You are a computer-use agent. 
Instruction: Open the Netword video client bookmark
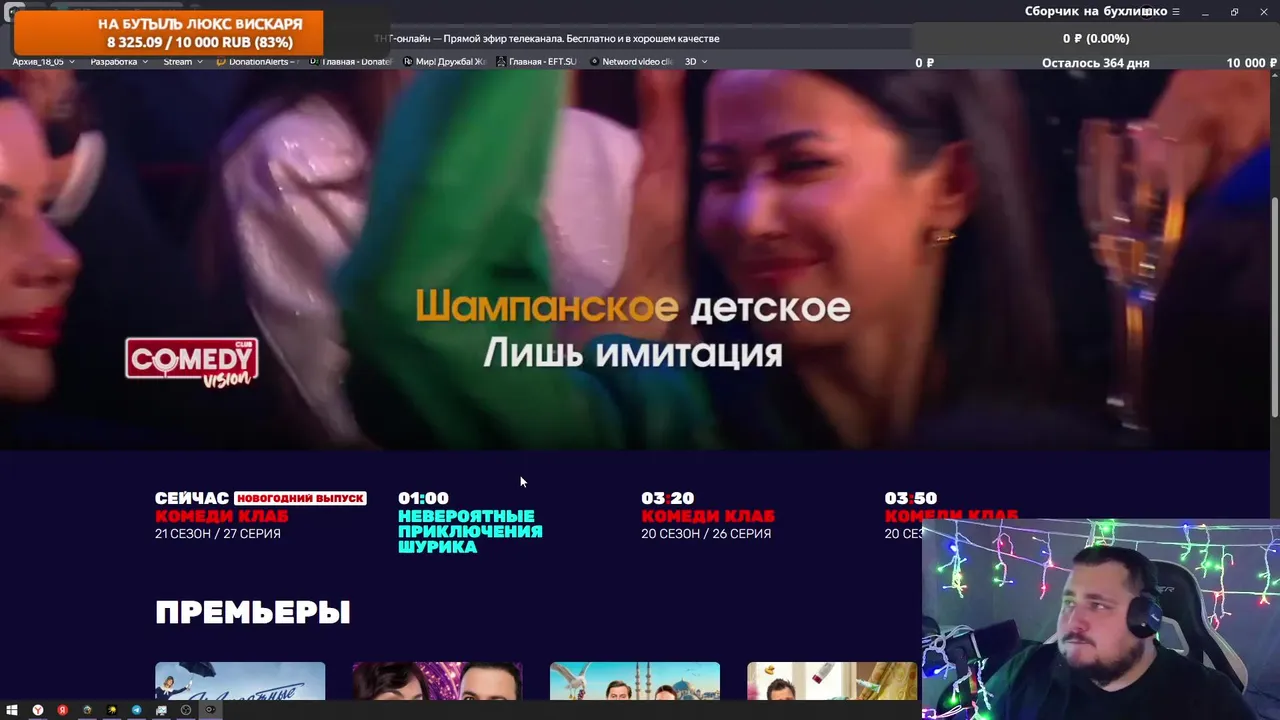pos(632,62)
